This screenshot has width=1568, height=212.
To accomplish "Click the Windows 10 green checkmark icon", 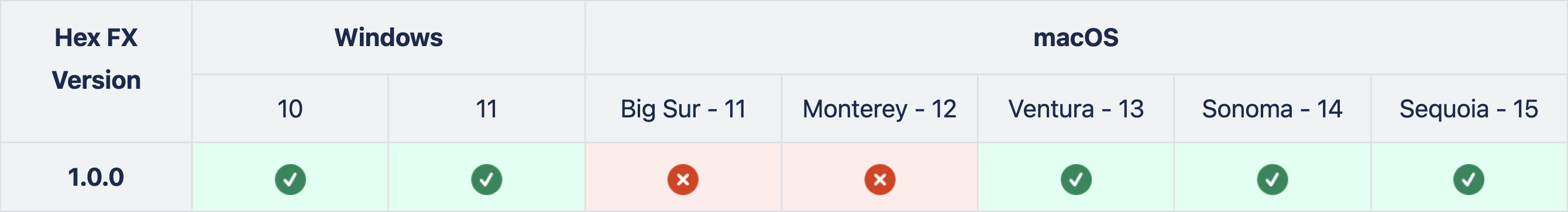I will point(290,179).
